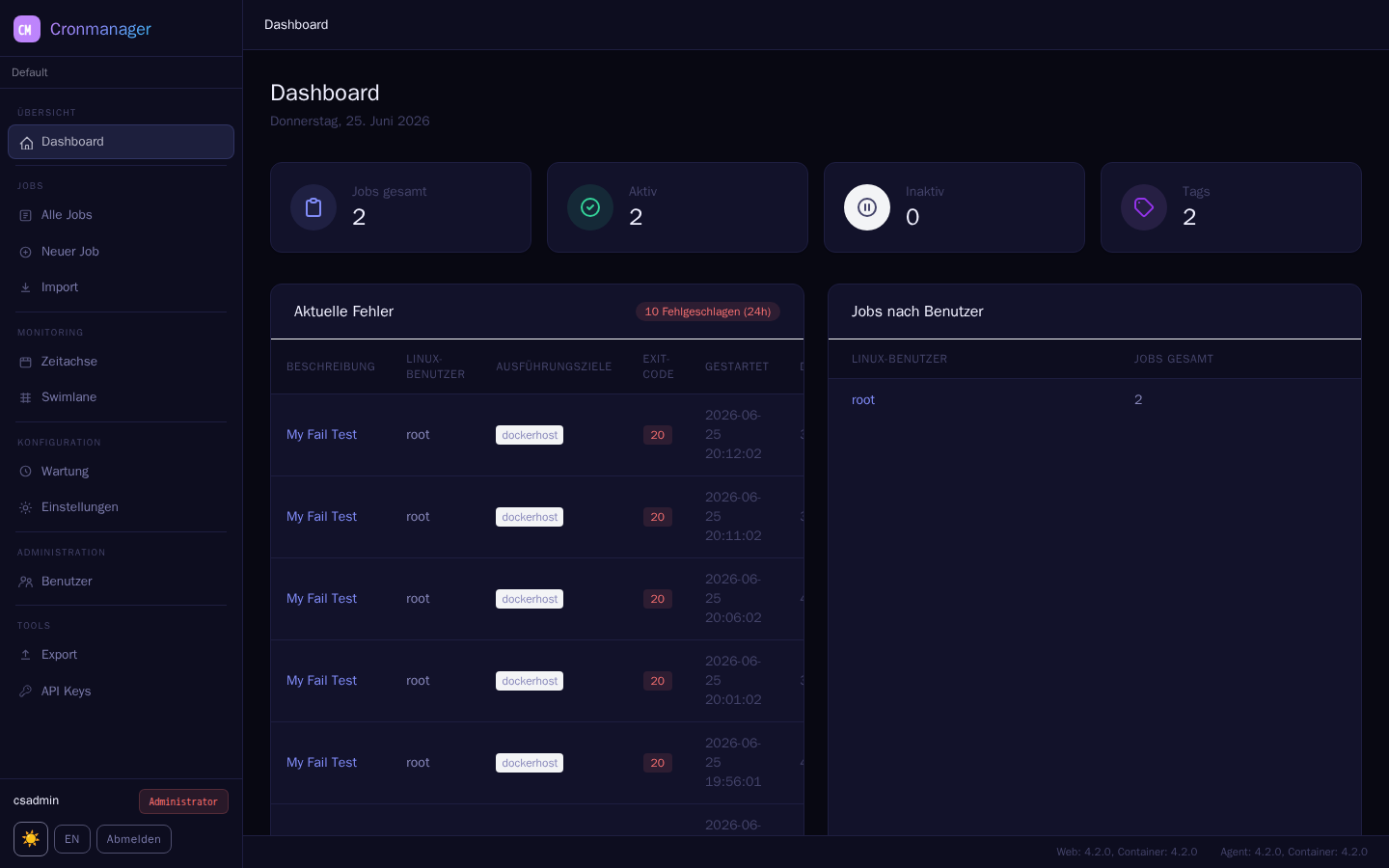Click the grid icon beside Swimlane
Viewport: 1389px width, 868px height.
[x=26, y=397]
